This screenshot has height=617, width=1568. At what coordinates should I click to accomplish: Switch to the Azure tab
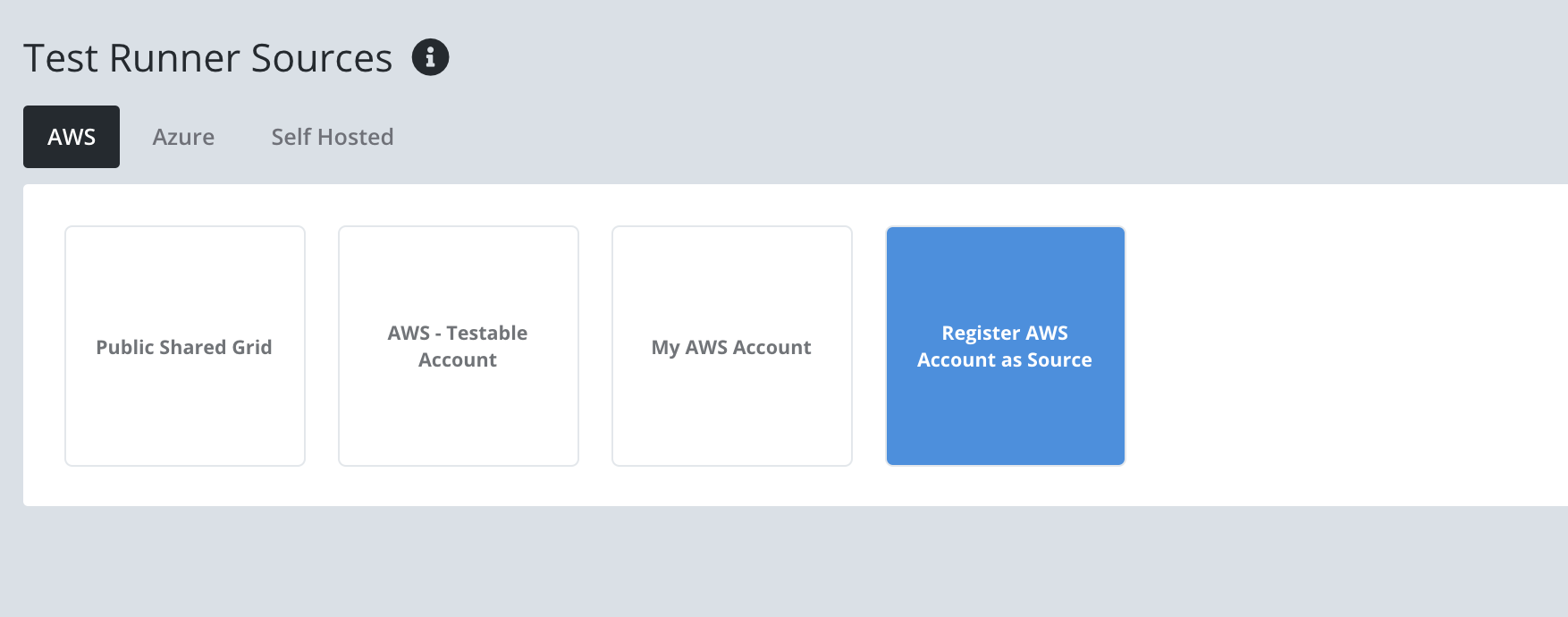coord(183,137)
